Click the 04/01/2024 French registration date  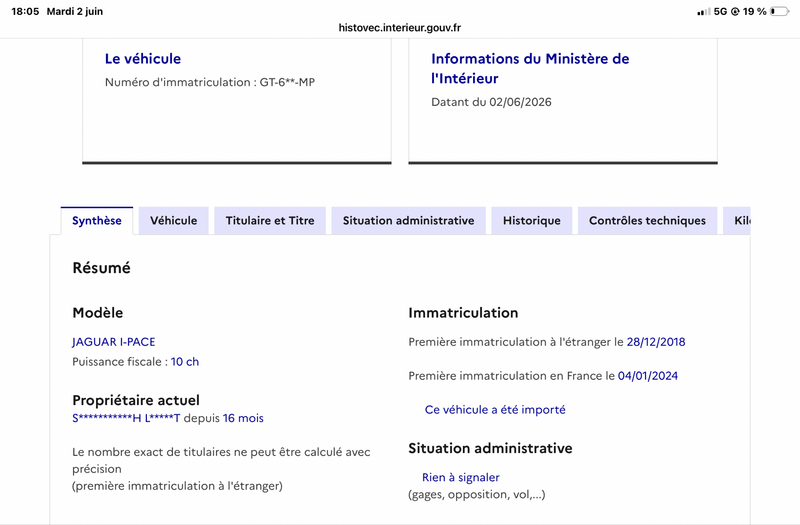(x=647, y=376)
